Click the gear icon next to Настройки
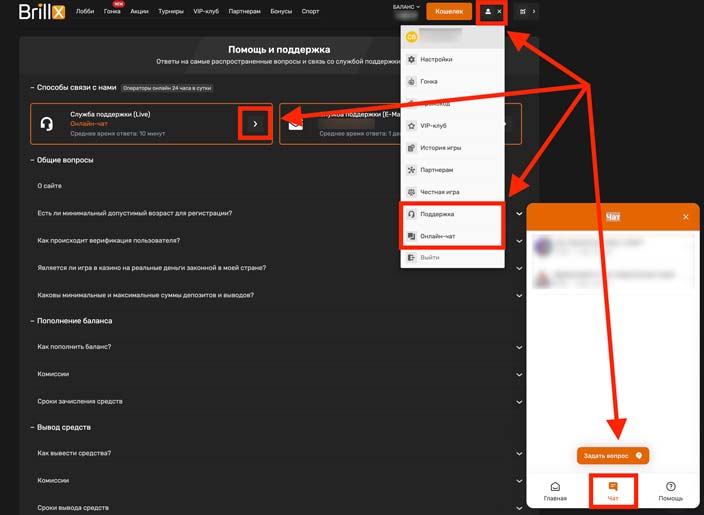The width and height of the screenshot is (704, 515). pyautogui.click(x=411, y=60)
